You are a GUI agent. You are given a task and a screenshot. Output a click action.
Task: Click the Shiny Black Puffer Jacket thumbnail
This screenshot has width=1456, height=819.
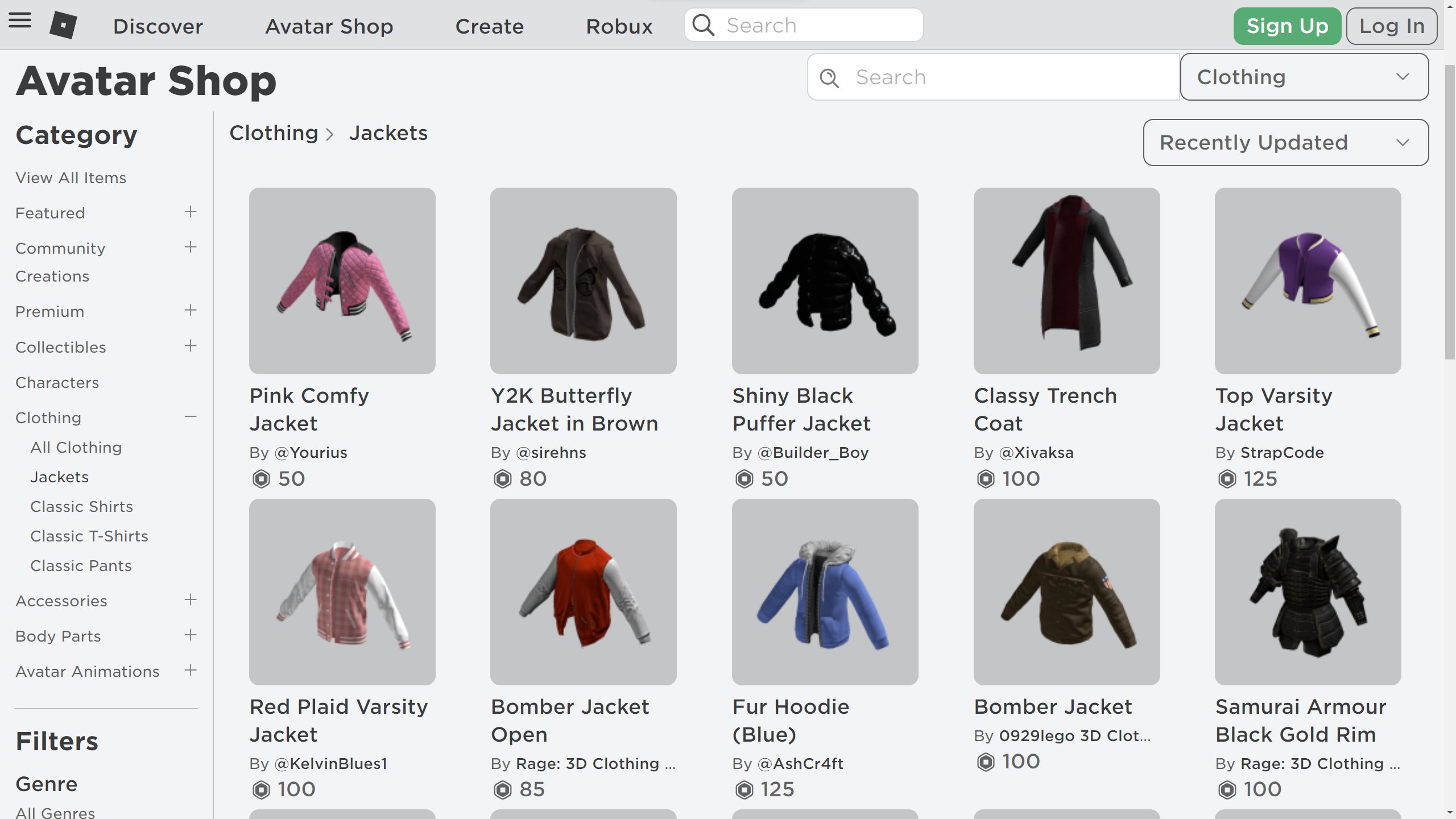[825, 281]
